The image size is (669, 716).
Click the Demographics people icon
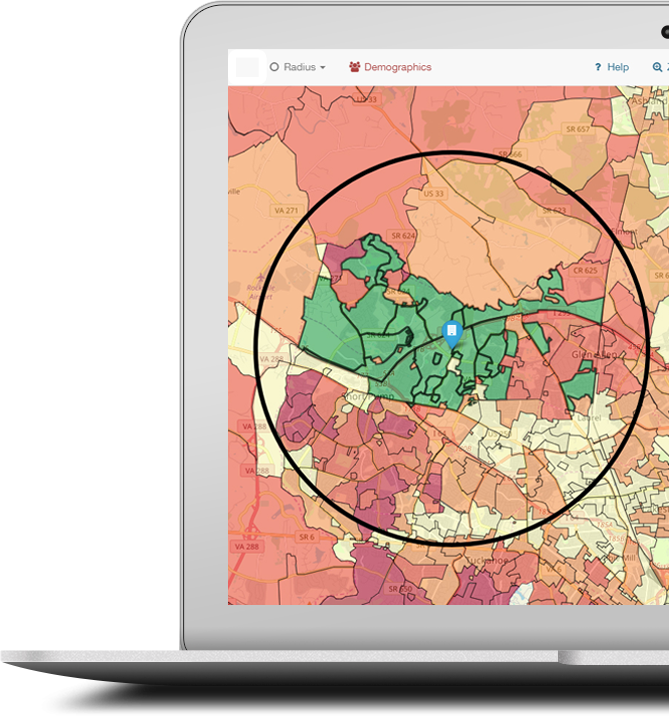(354, 67)
